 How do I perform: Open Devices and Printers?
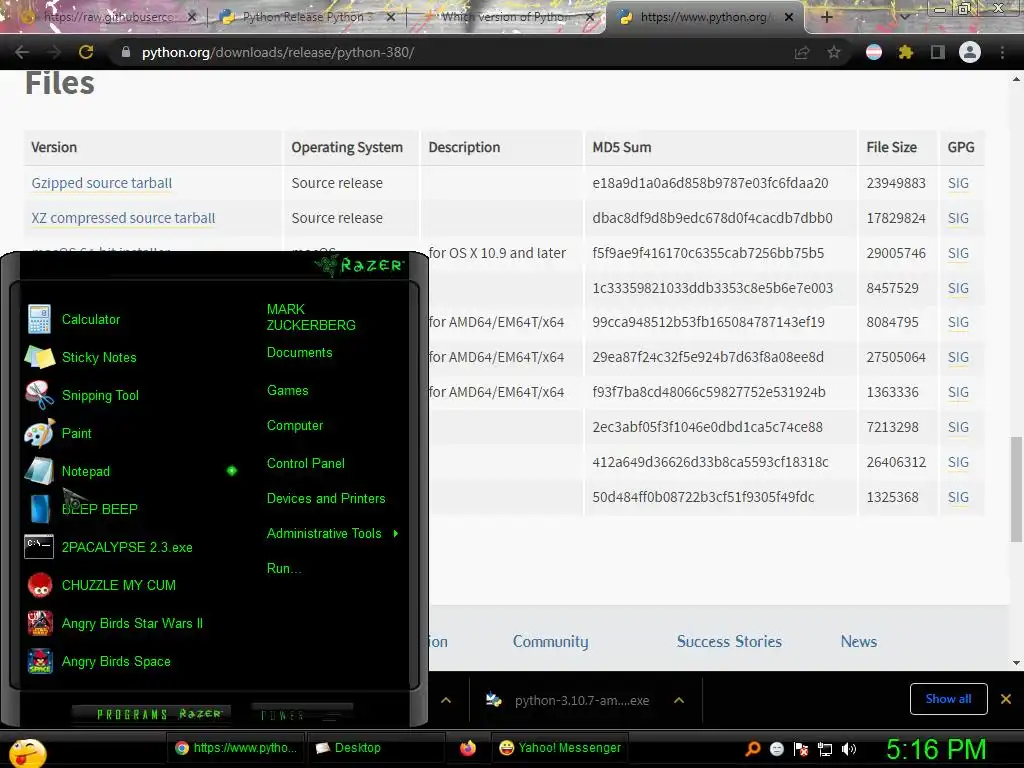coord(326,498)
